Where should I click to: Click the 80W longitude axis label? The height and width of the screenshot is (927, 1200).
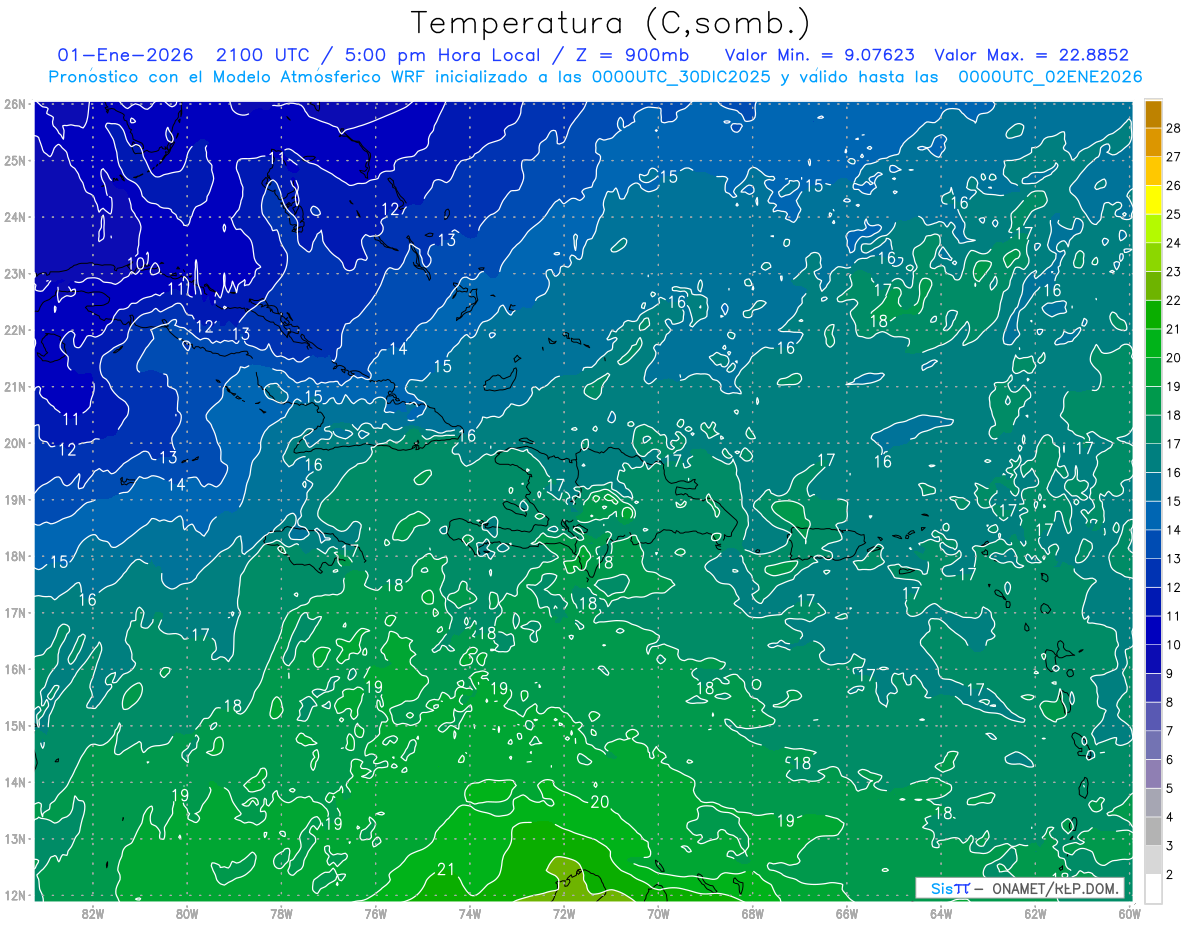coord(187,913)
